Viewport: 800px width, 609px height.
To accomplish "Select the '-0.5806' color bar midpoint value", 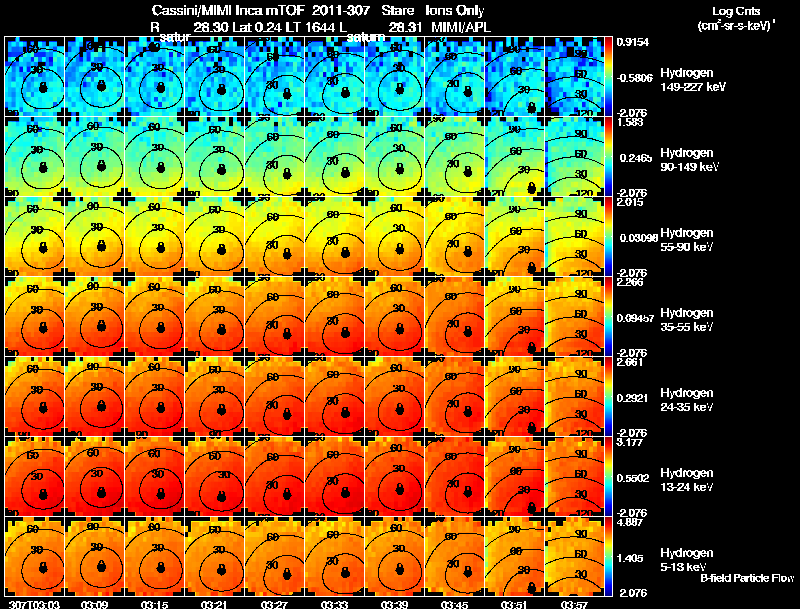I will coord(634,78).
